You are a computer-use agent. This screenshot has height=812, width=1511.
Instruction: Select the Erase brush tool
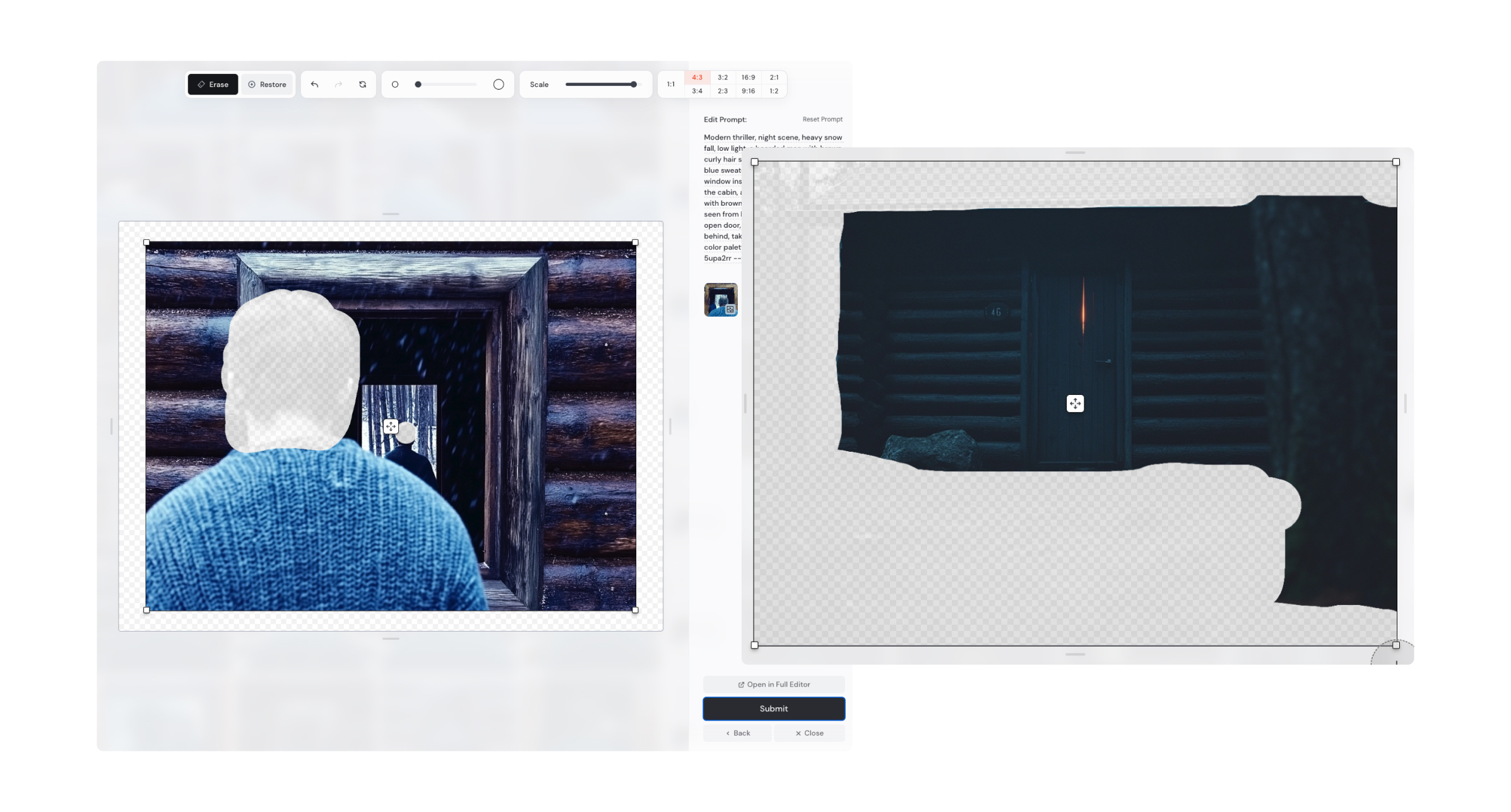(x=213, y=84)
